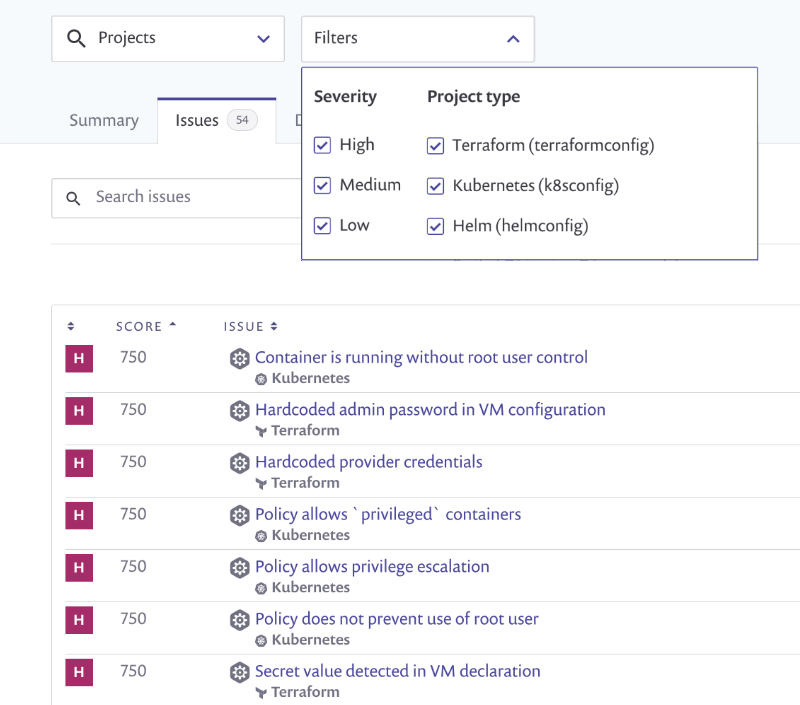800x705 pixels.
Task: Click the H severity badge on the first issue row
Action: [x=79, y=358]
